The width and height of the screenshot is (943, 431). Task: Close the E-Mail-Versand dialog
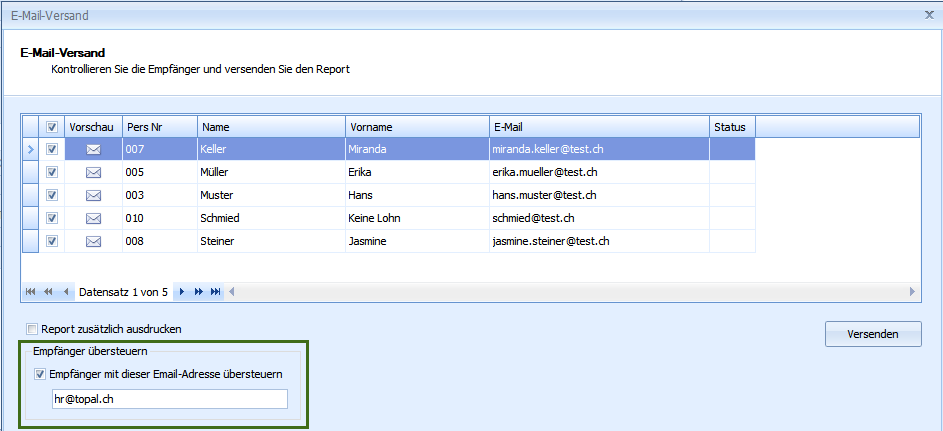pyautogui.click(x=929, y=16)
